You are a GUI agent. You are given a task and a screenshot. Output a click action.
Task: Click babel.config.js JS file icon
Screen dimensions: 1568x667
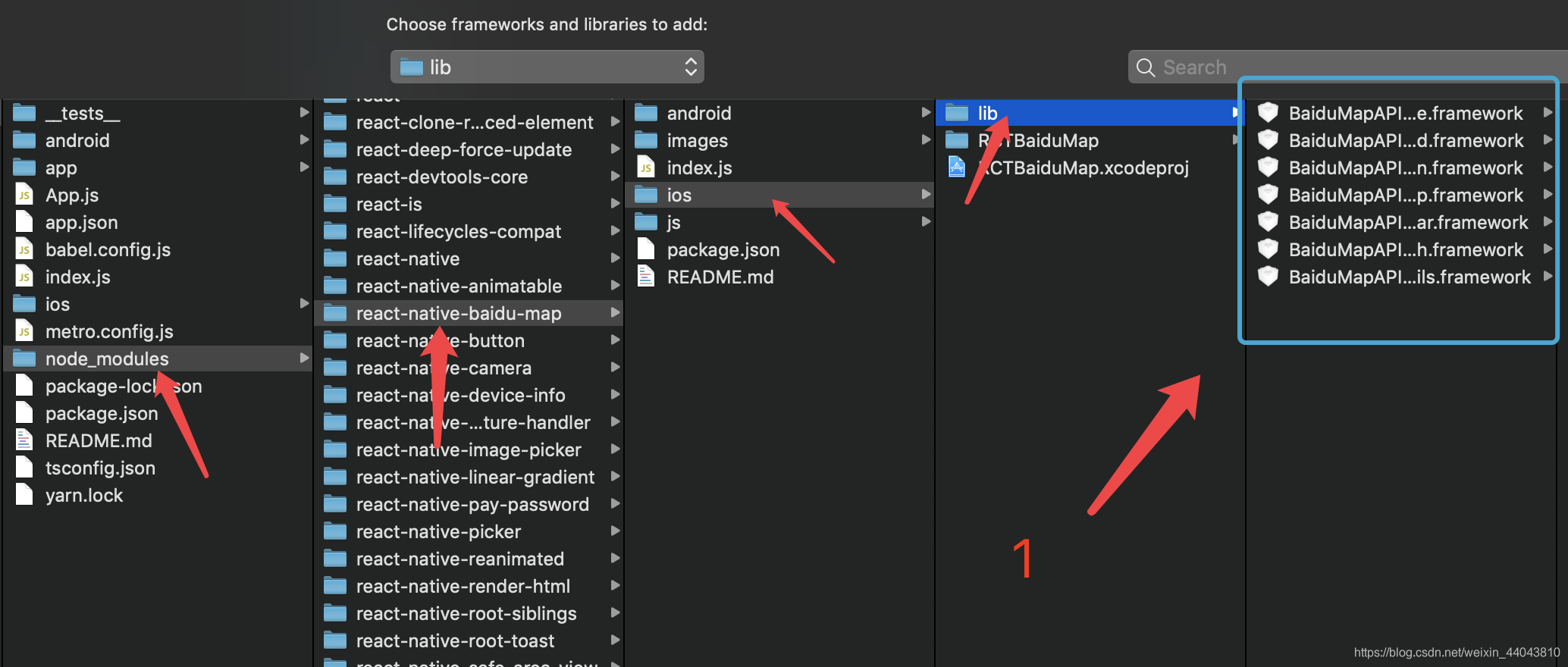[x=24, y=249]
